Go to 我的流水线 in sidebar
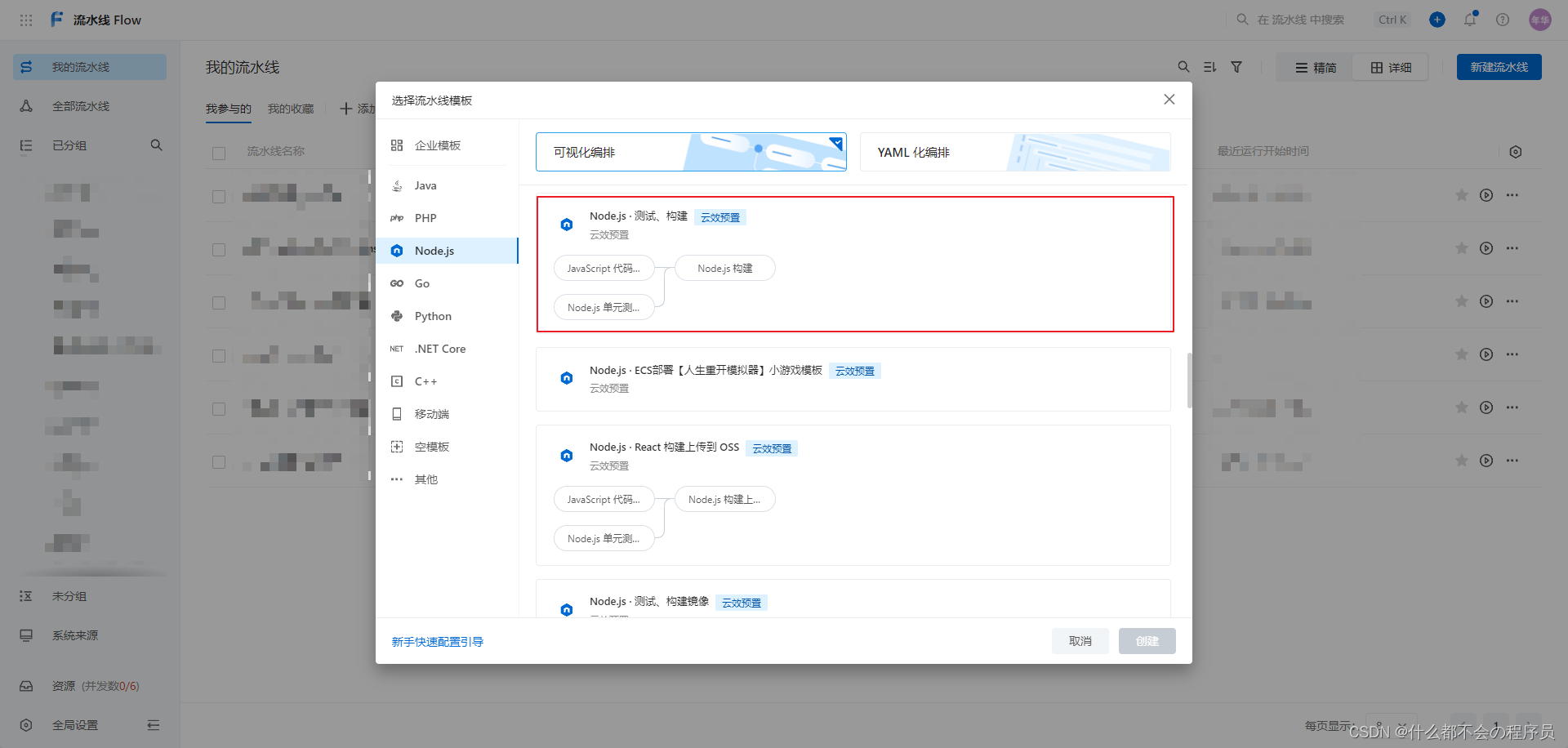Viewport: 1568px width, 748px height. coord(90,67)
